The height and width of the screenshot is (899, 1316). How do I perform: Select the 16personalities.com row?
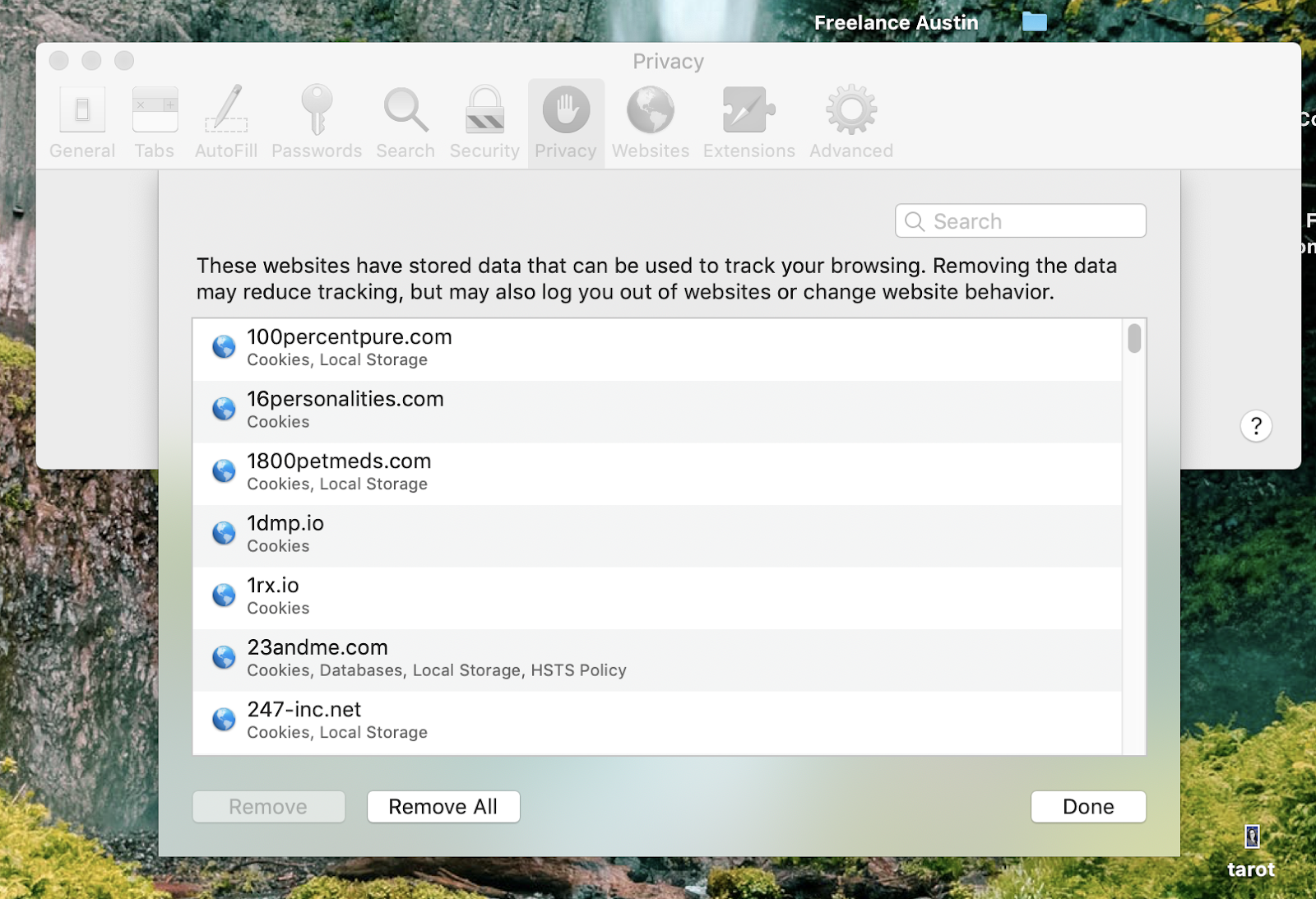[x=657, y=412]
